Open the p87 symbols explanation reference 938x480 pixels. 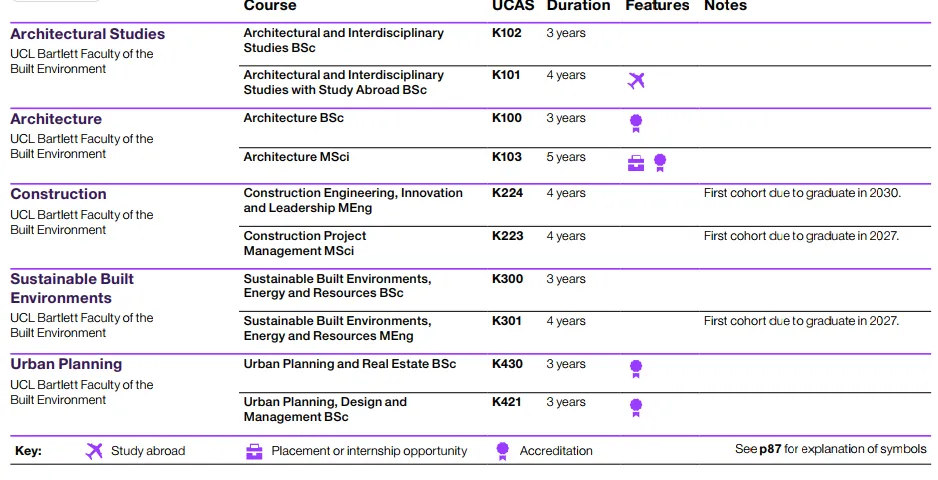[x=770, y=449]
